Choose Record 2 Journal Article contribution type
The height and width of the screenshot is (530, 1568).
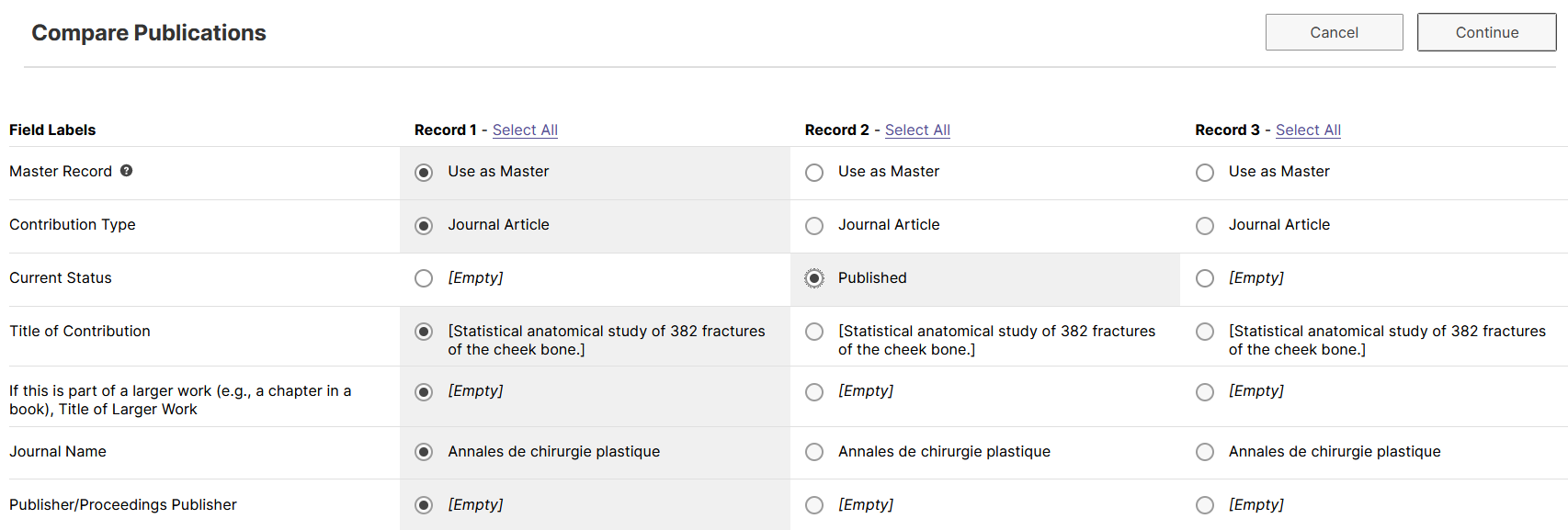pos(814,226)
